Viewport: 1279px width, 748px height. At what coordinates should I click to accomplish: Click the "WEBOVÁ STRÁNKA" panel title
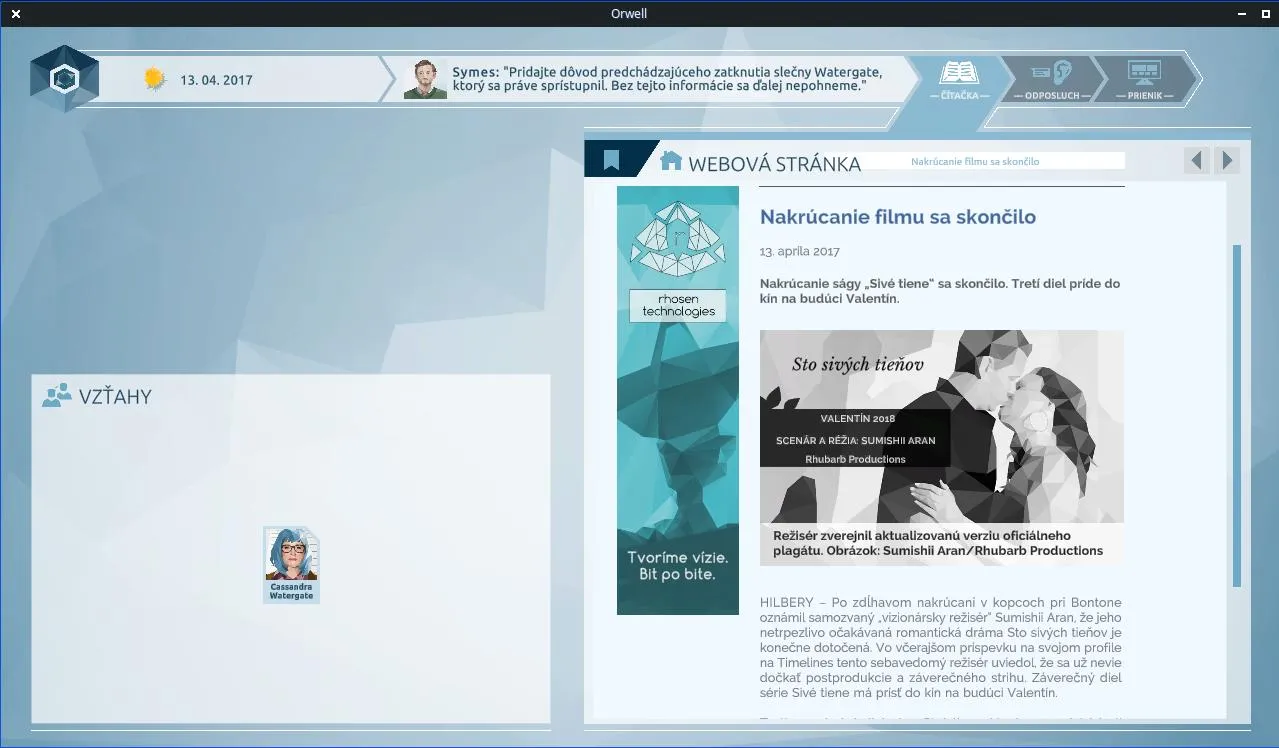pyautogui.click(x=775, y=164)
